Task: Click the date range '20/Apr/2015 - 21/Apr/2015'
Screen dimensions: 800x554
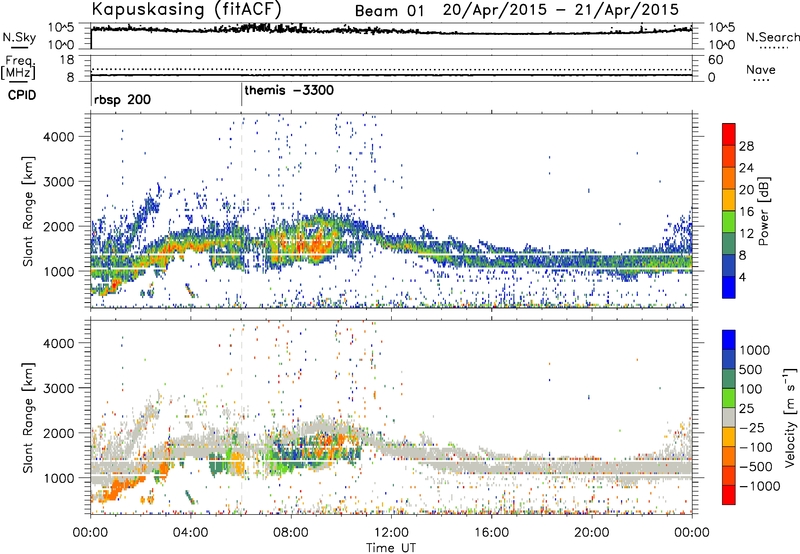Action: [x=561, y=10]
